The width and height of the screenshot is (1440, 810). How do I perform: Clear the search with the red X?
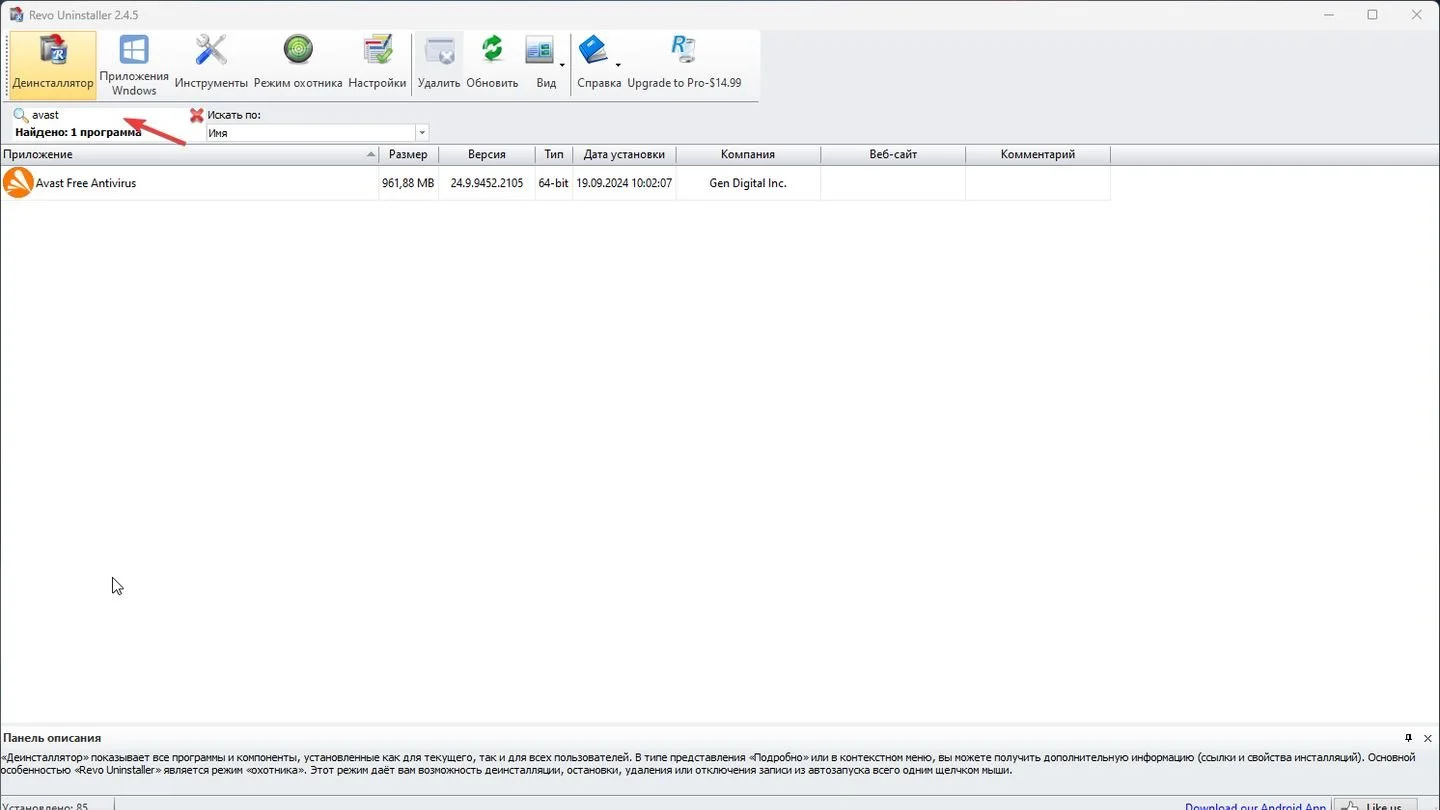197,115
